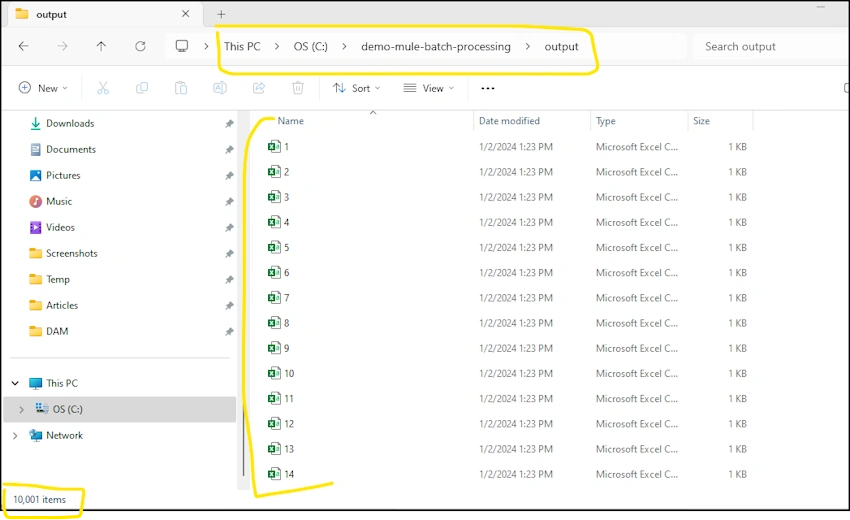Click the monitor icon in address bar
Viewport: 850px width, 520px height.
point(182,47)
